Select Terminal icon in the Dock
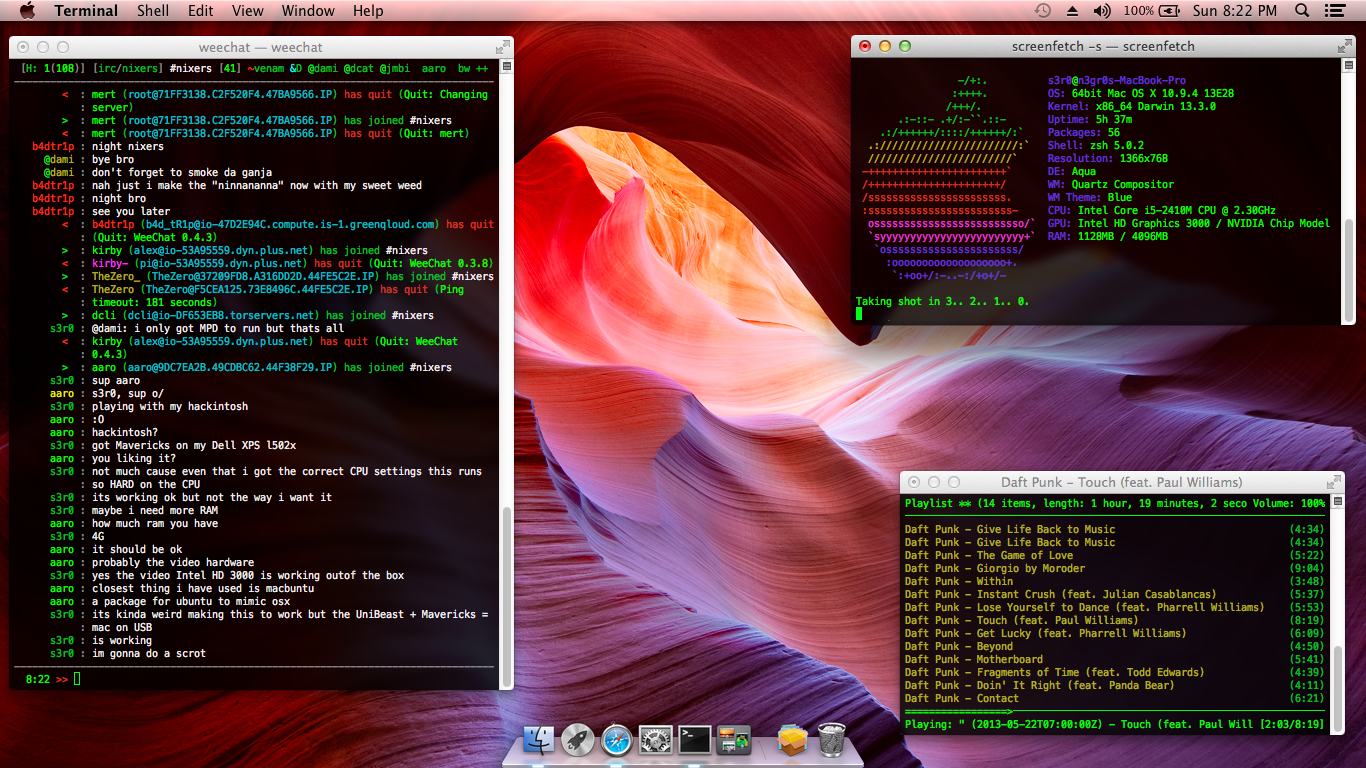1366x768 pixels. (695, 740)
